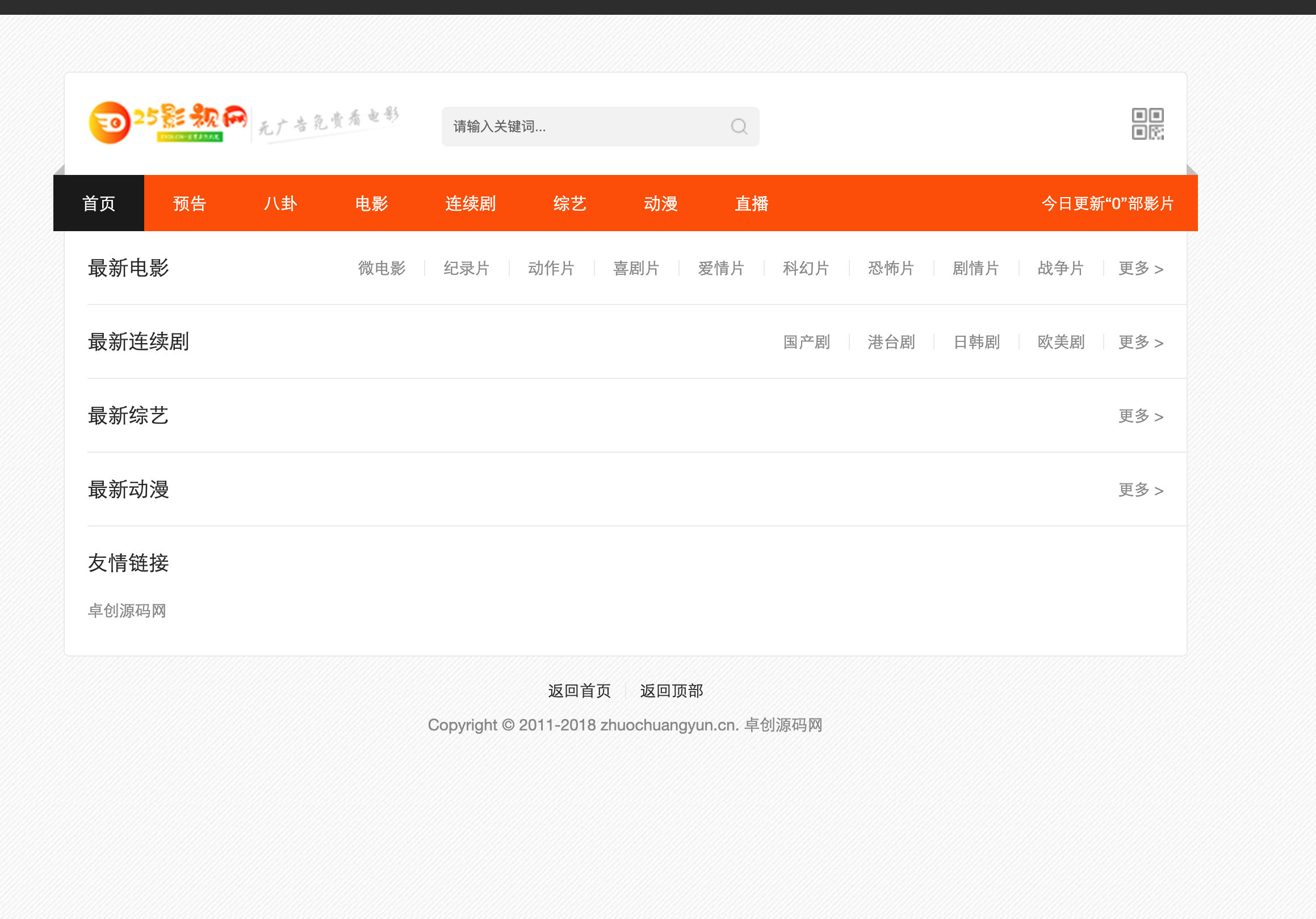The image size is (1316, 919).
Task: Select the 国产剧 category link
Action: coord(806,342)
